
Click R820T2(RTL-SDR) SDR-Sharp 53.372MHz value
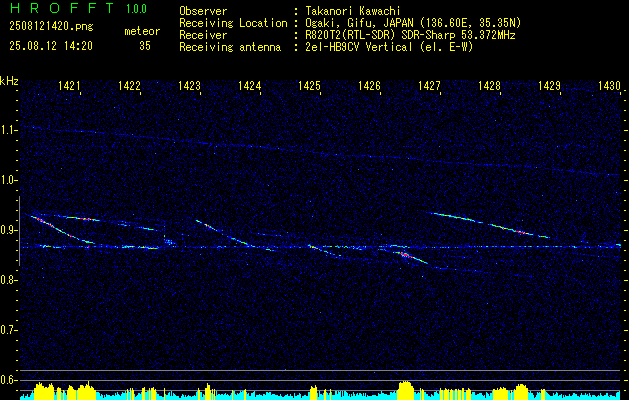click(409, 35)
